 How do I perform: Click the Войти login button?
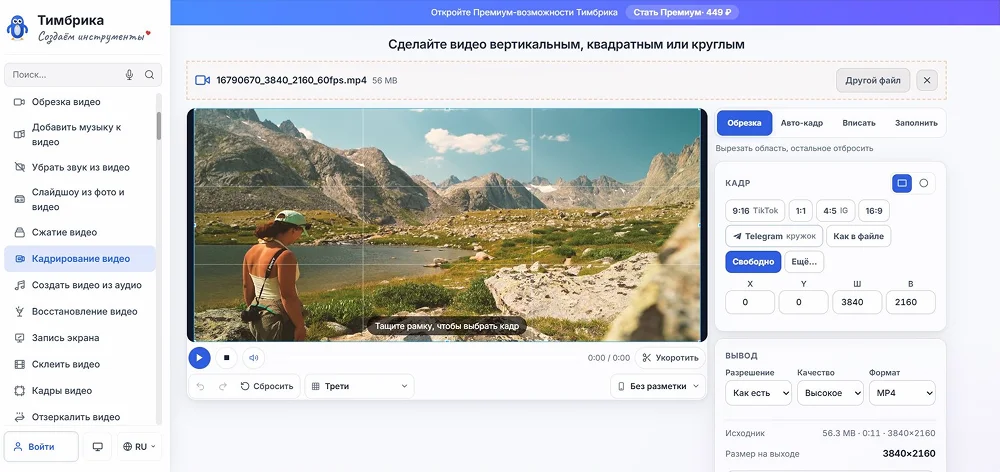(41, 446)
